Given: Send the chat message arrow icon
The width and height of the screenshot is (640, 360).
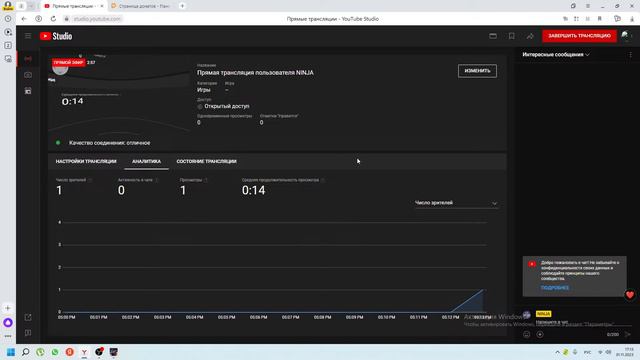Looking at the screenshot, I should tap(628, 335).
